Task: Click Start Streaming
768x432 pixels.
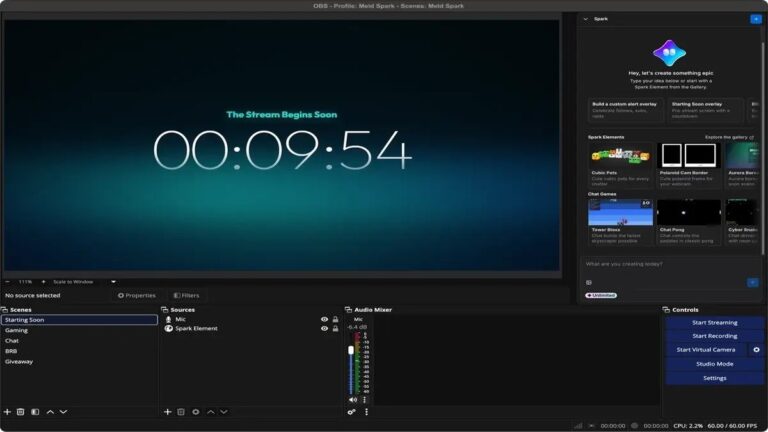Action: click(x=715, y=322)
